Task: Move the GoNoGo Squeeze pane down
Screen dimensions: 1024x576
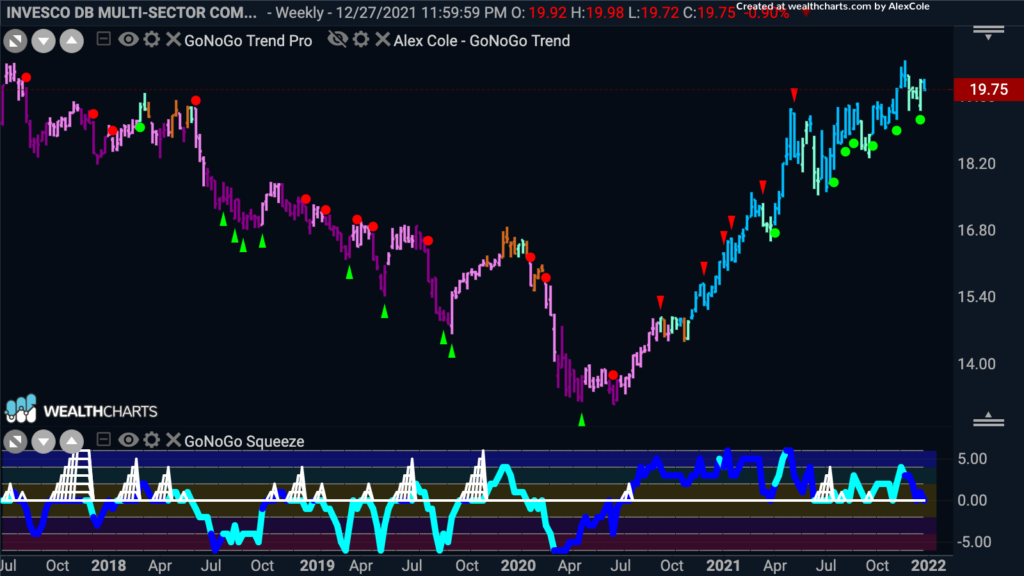Action: (x=44, y=441)
